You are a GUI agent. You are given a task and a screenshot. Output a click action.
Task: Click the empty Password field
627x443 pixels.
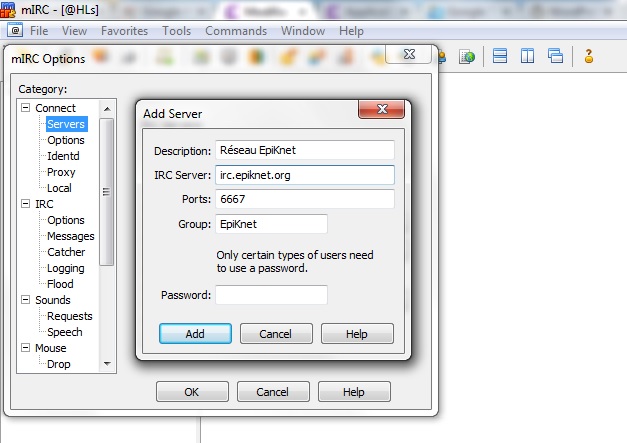pyautogui.click(x=271, y=295)
